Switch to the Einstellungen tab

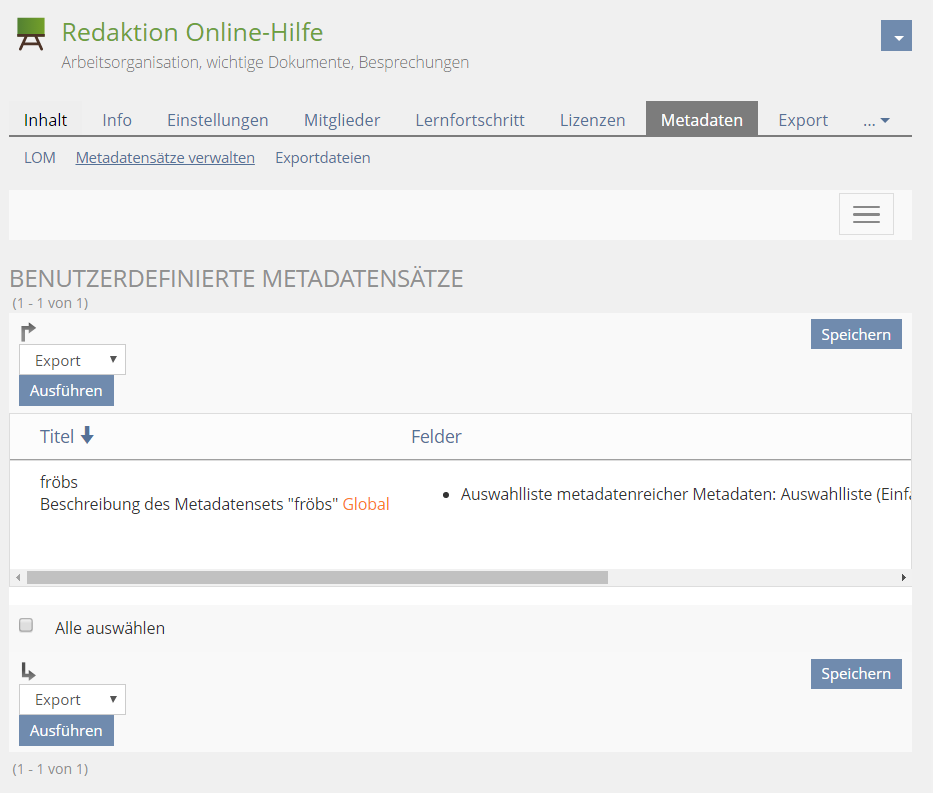click(217, 120)
